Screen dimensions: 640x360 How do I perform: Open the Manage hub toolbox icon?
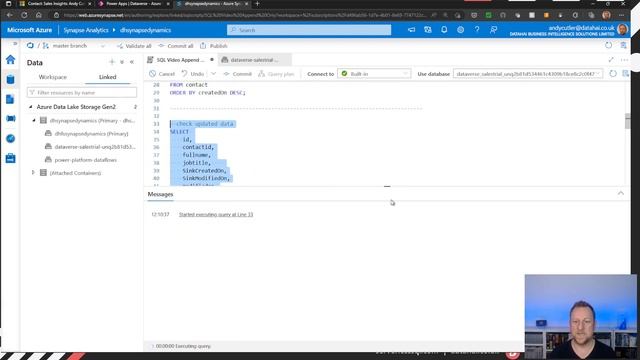[x=11, y=158]
